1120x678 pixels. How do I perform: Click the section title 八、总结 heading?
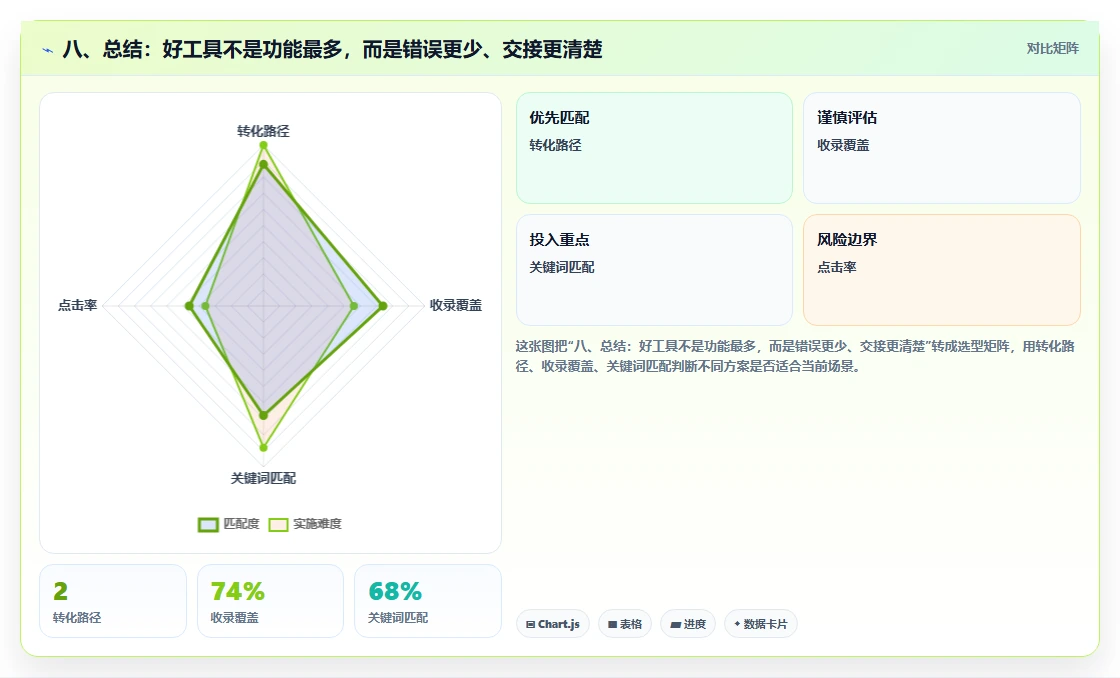click(332, 49)
